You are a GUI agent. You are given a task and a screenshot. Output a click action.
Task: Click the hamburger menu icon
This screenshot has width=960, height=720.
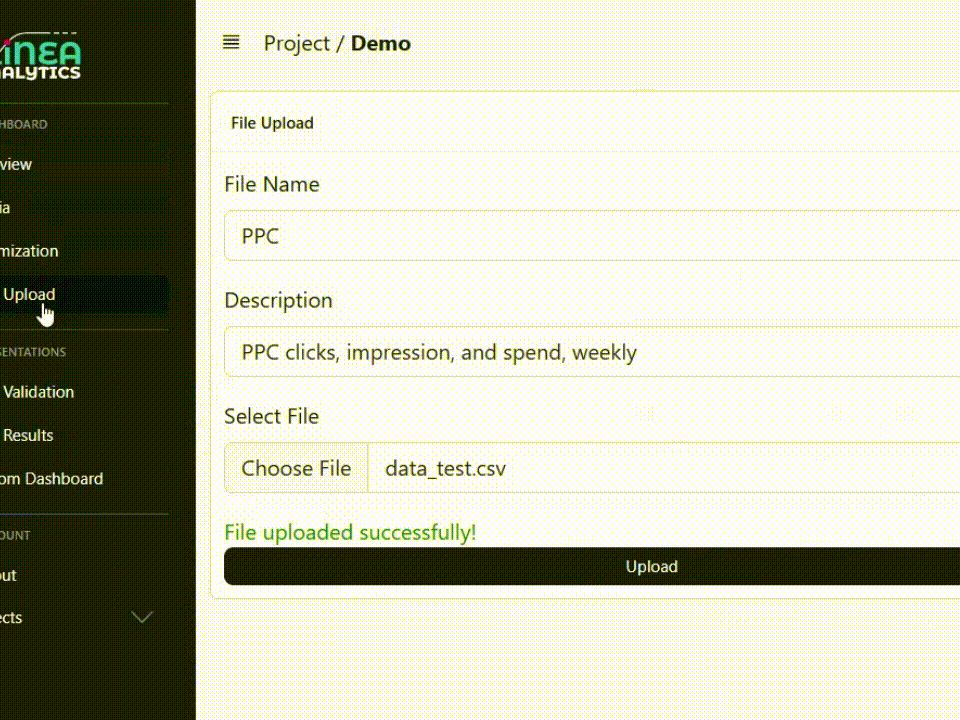[231, 42]
